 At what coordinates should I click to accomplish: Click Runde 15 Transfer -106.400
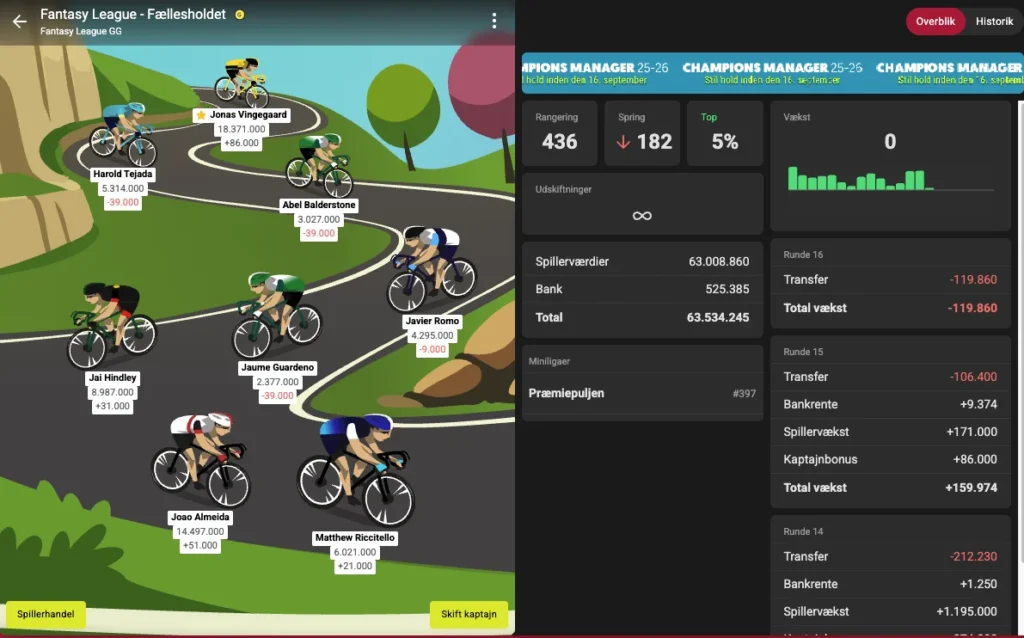click(890, 377)
